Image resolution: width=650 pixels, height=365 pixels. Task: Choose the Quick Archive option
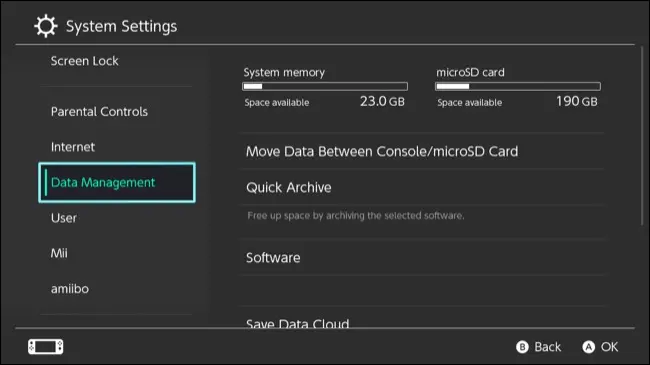[x=422, y=187]
